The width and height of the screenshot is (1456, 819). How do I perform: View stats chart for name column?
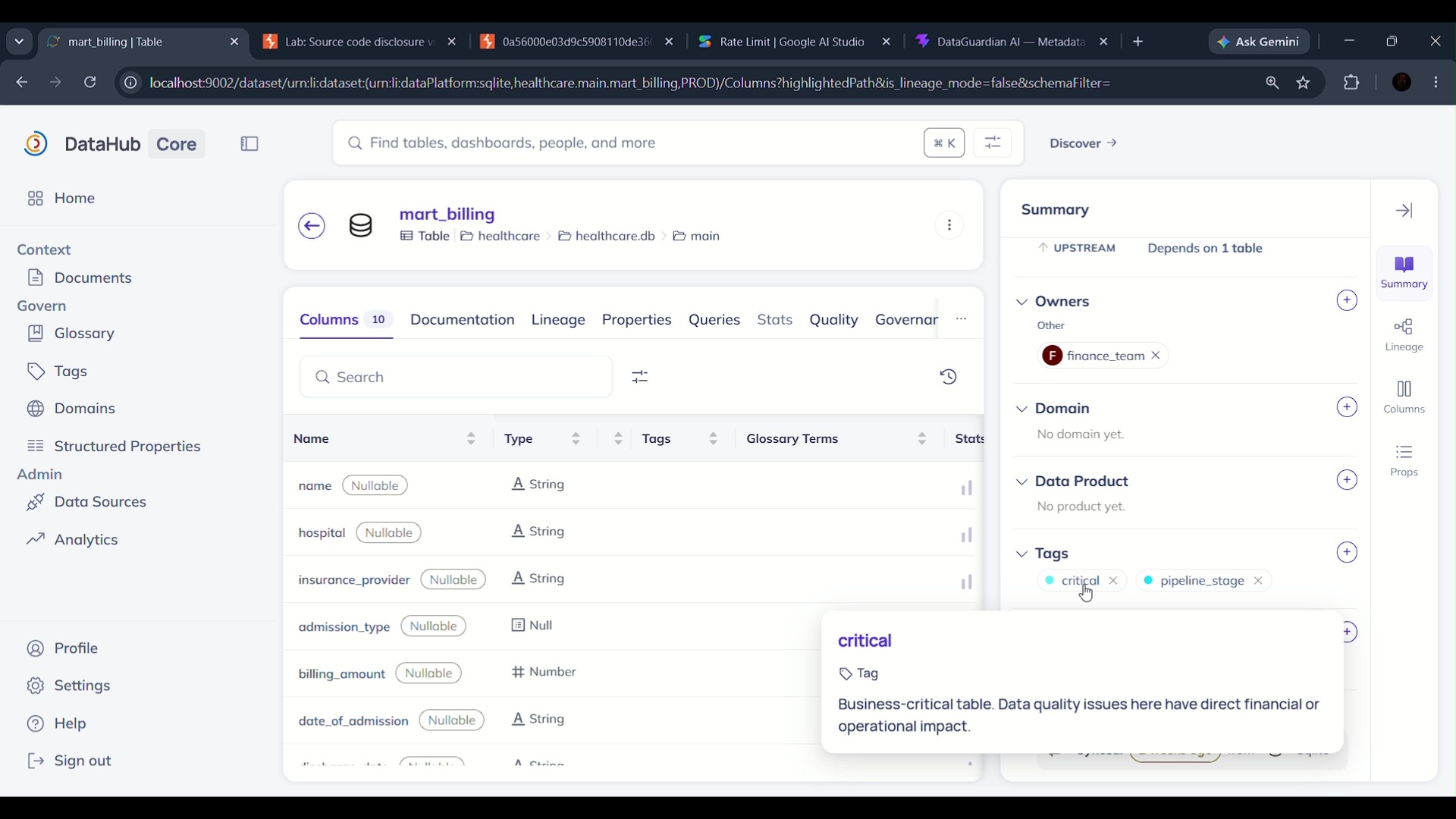tap(967, 488)
